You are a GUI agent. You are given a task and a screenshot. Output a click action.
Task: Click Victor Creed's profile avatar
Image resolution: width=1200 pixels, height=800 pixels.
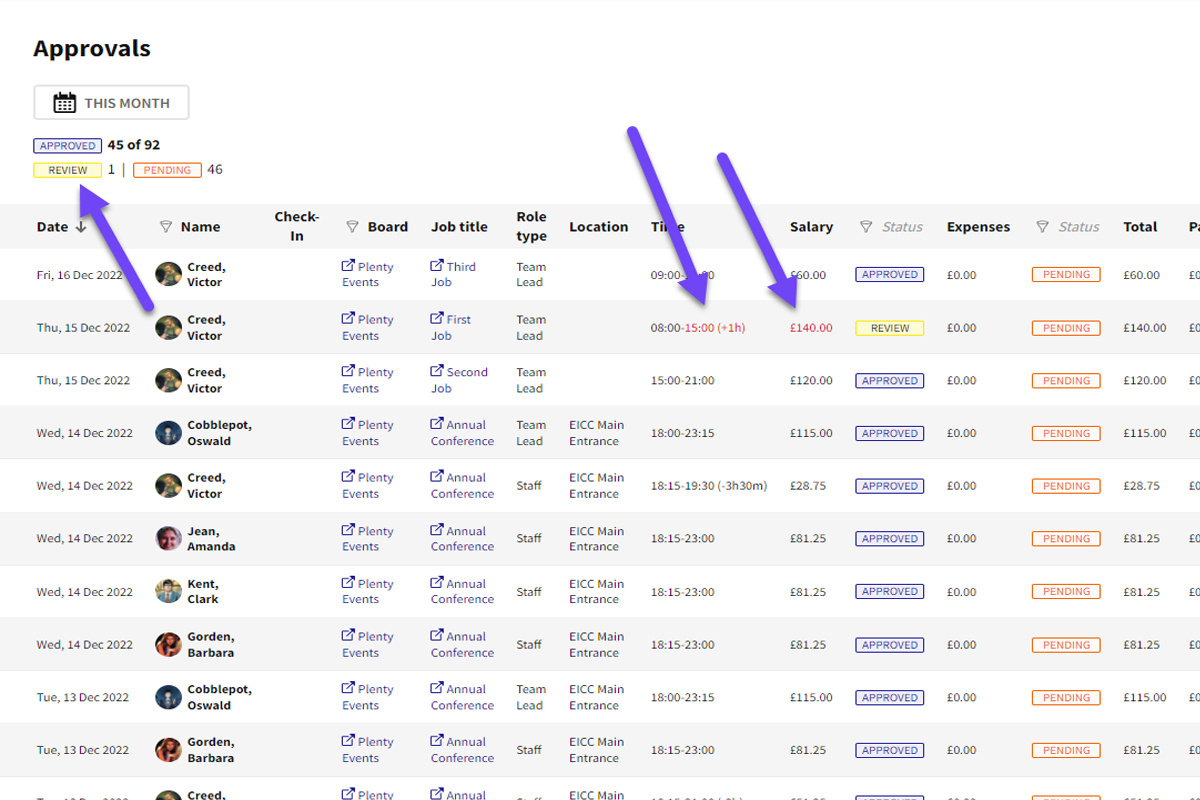168,274
